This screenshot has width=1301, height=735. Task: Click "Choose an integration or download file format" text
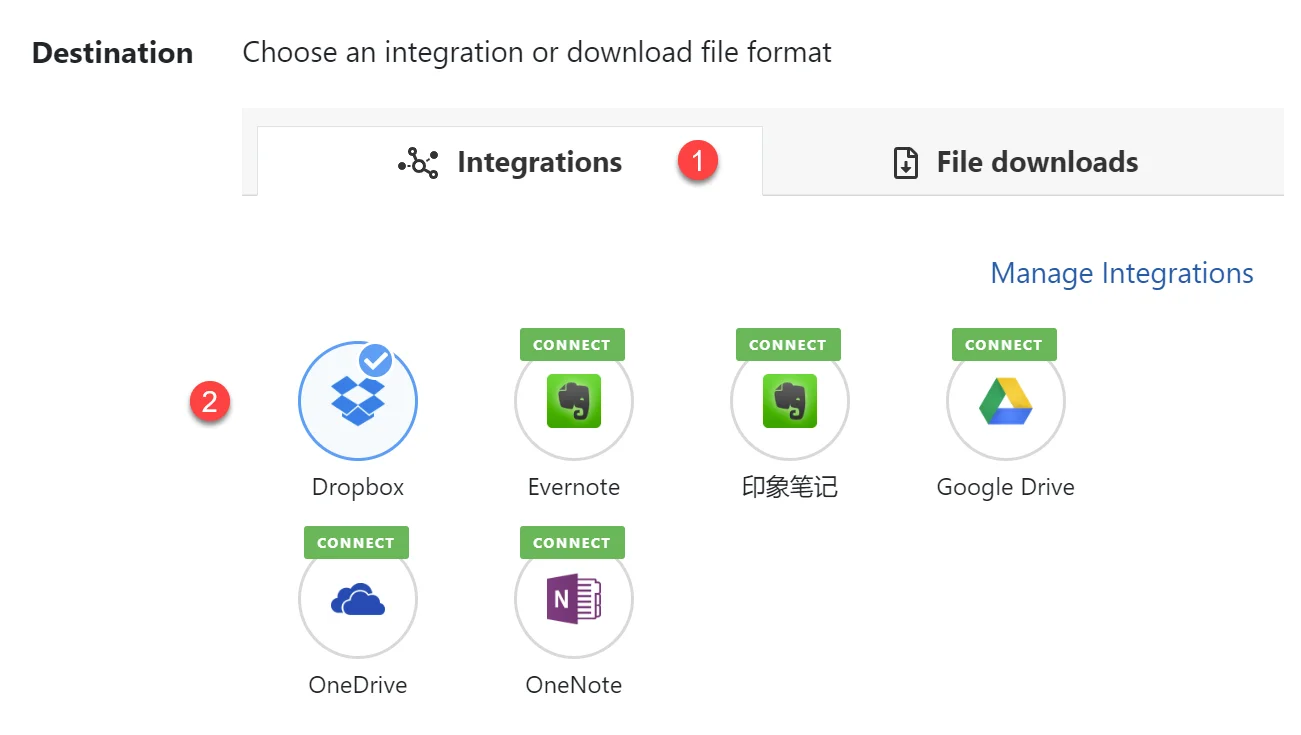[537, 52]
